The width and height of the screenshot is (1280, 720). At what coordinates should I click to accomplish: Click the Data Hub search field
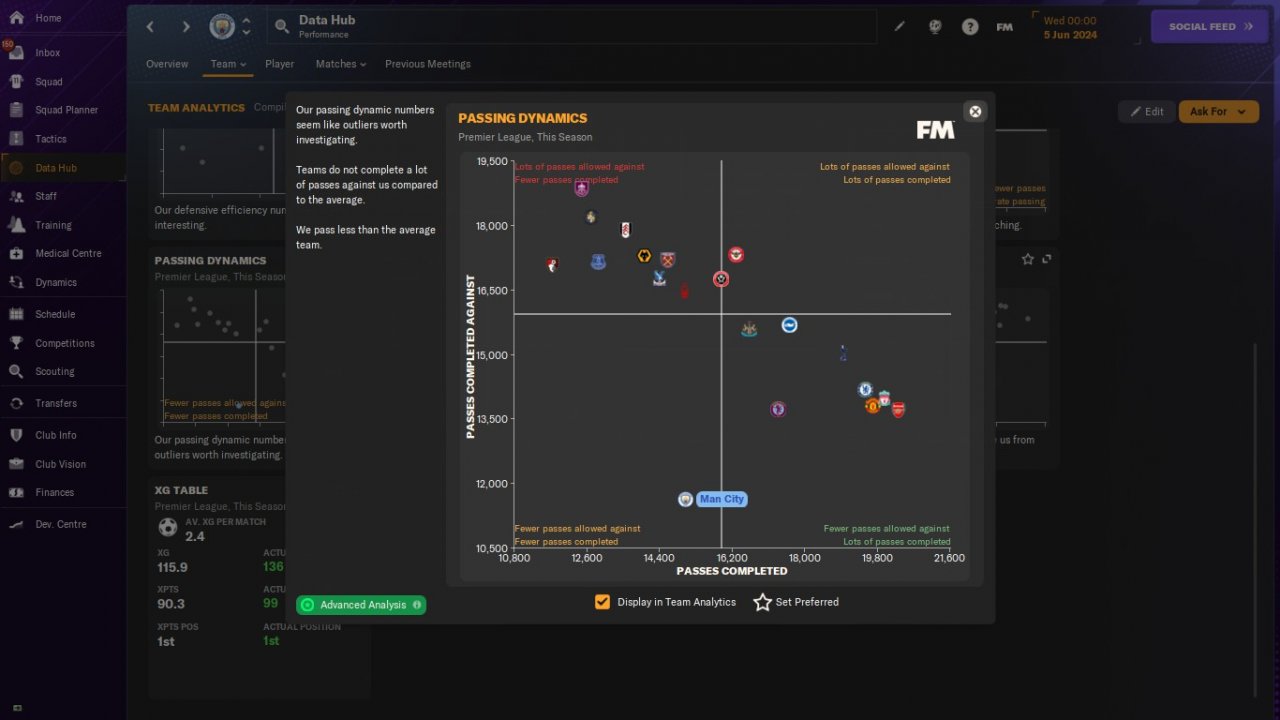point(572,27)
